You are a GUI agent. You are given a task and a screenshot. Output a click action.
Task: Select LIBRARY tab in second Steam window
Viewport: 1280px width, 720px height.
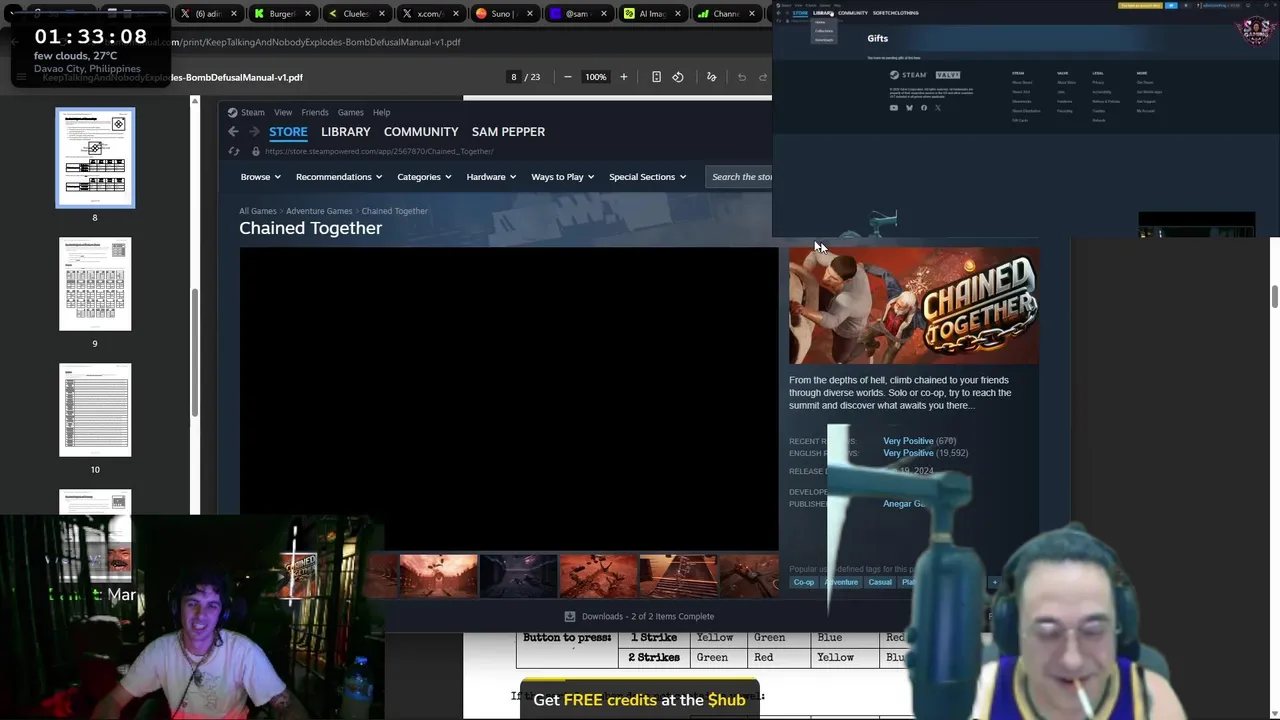tap(822, 13)
